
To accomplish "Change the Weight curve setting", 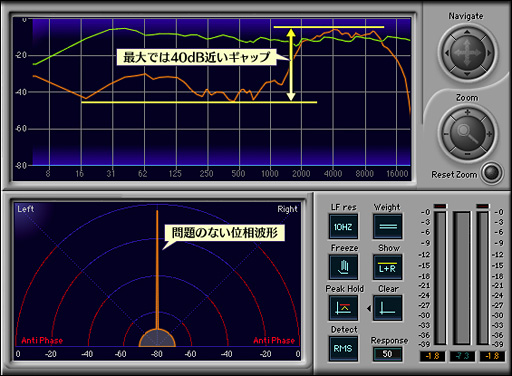I will click(x=387, y=227).
